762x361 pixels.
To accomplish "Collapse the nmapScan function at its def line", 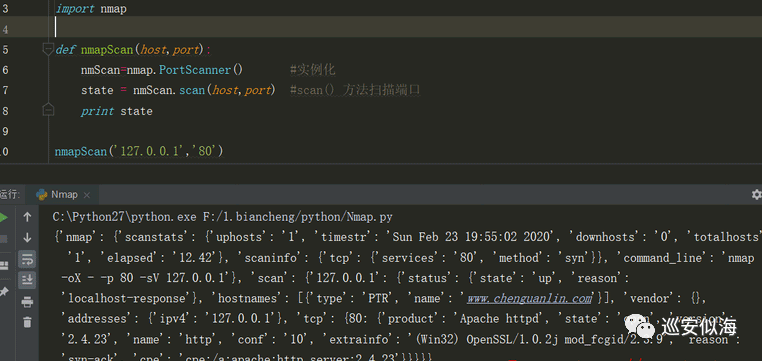I will [x=48, y=50].
